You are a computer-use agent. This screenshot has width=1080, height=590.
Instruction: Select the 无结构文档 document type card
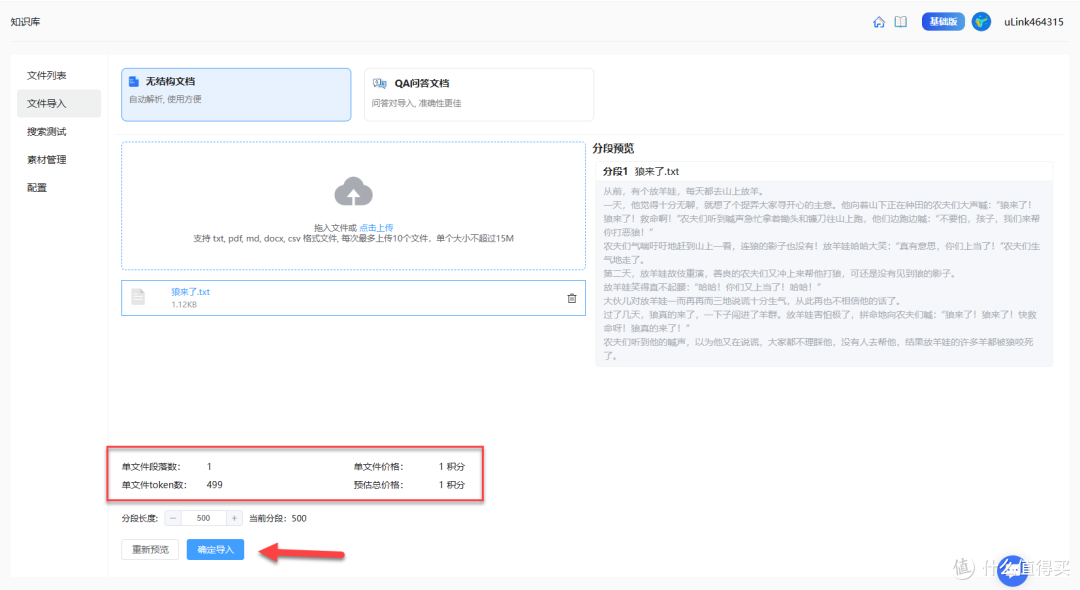pyautogui.click(x=236, y=94)
